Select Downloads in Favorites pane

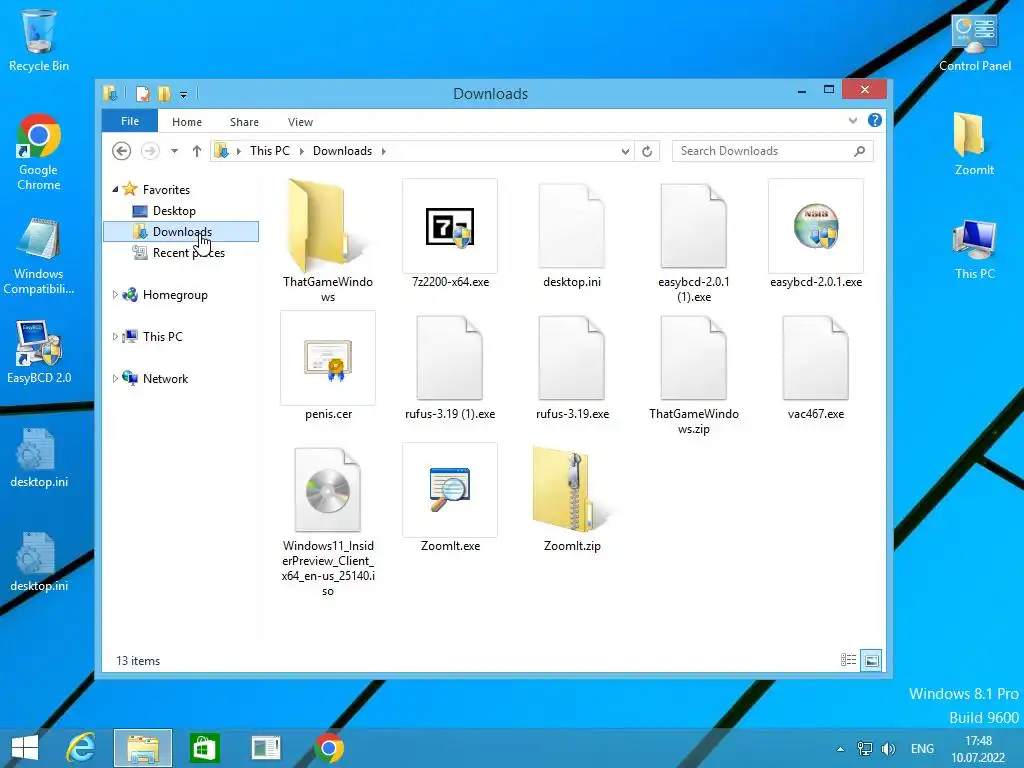coord(181,231)
